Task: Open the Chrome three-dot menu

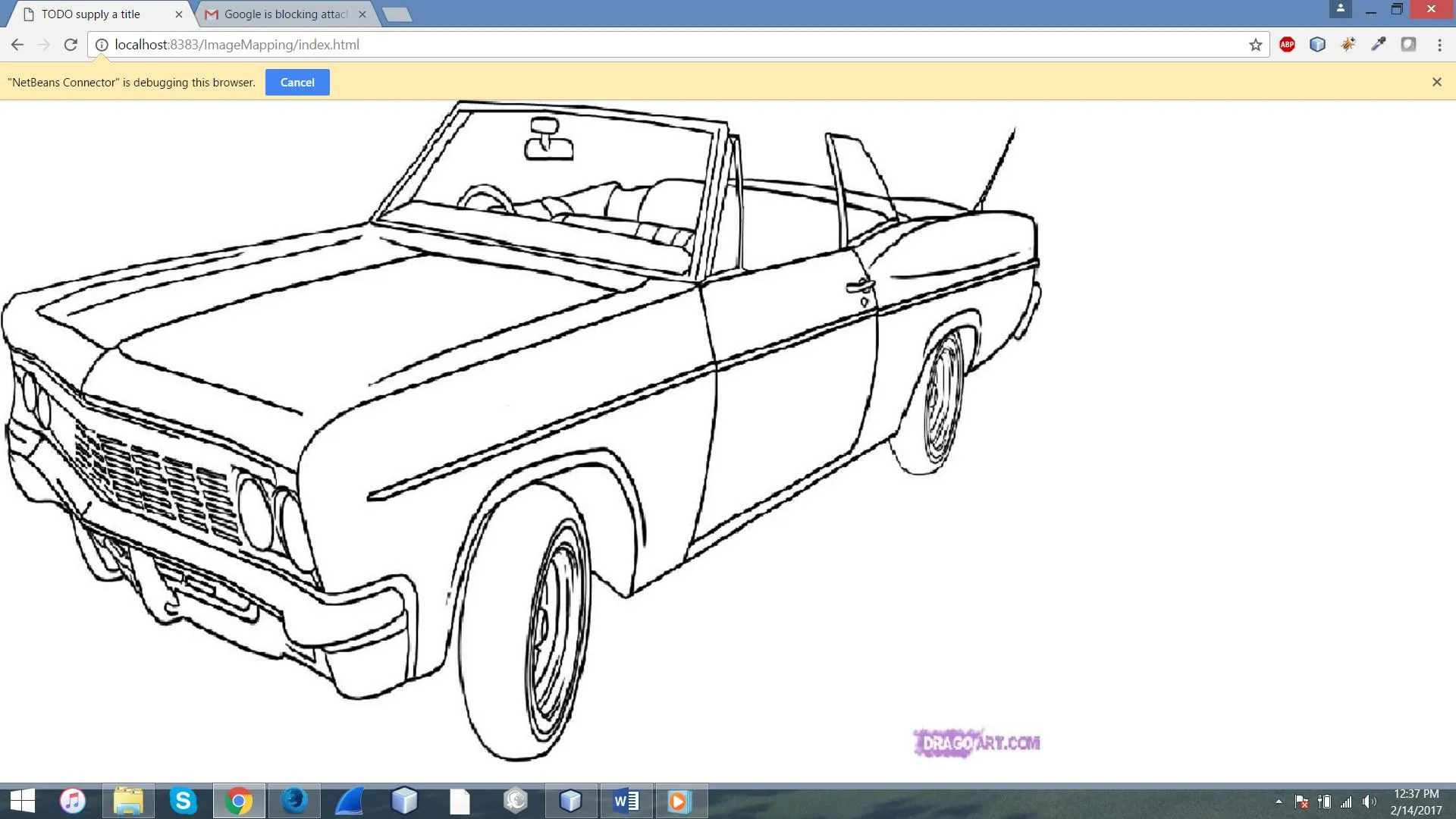Action: (1439, 45)
